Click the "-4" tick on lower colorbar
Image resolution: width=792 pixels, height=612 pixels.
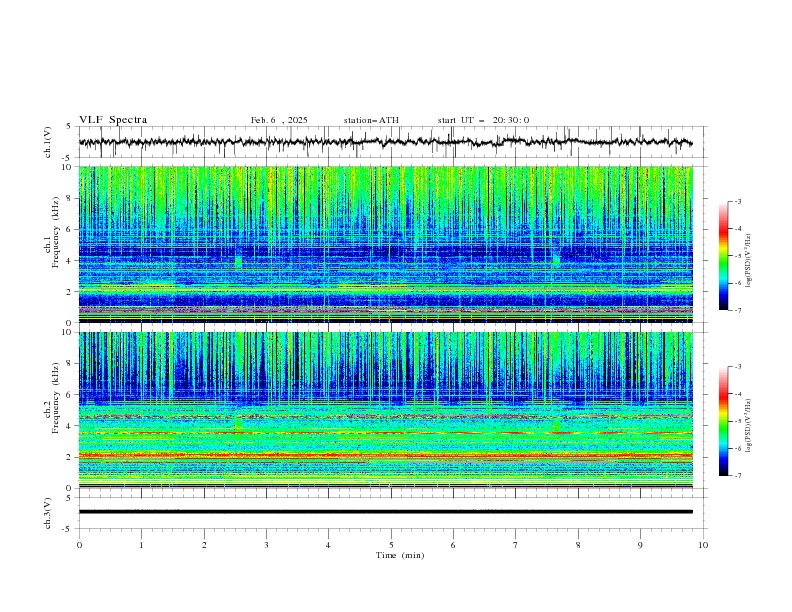[x=737, y=394]
